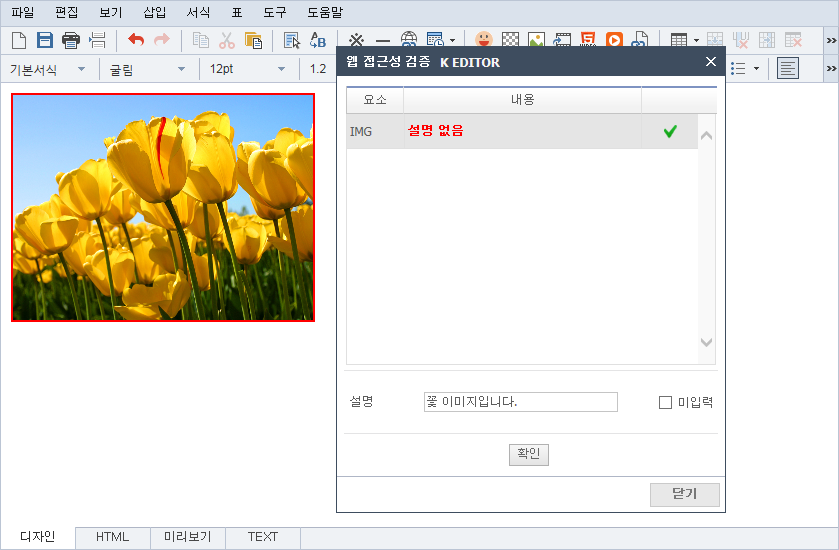The width and height of the screenshot is (839, 550).
Task: Click scroll down arrow in results list
Action: [706, 342]
